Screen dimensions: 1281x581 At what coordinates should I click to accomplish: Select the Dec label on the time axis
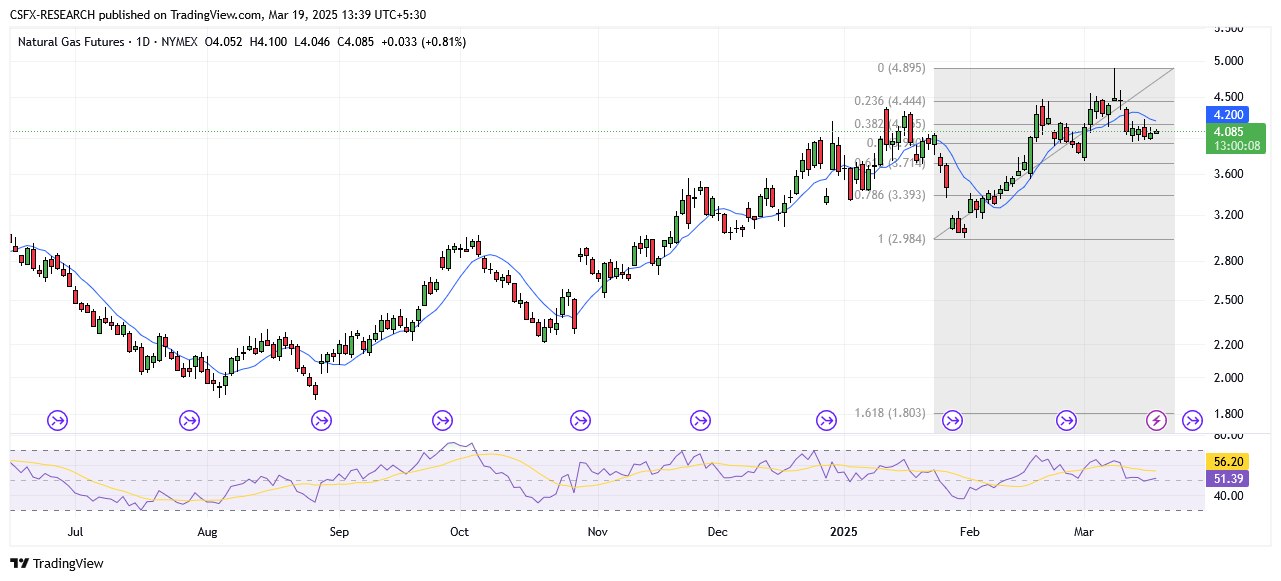pos(717,533)
